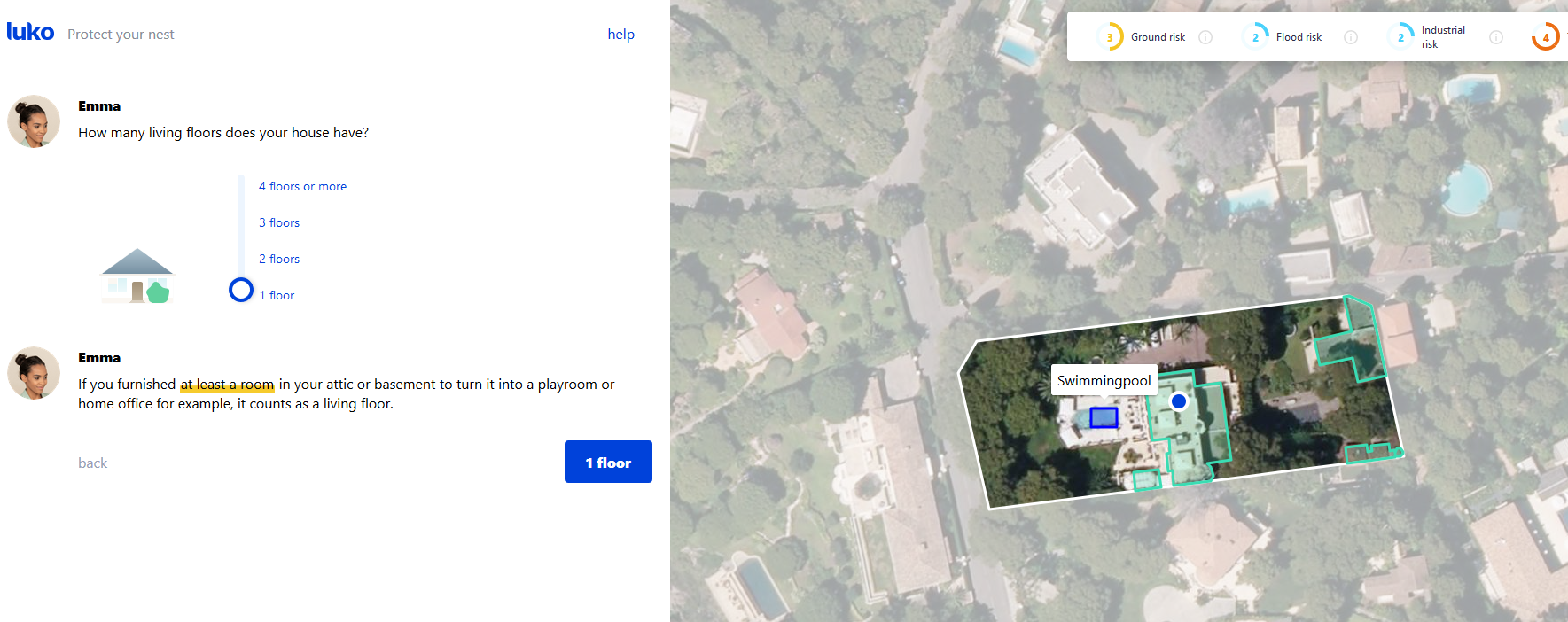Click the Flood risk score gauge

coord(1255,37)
